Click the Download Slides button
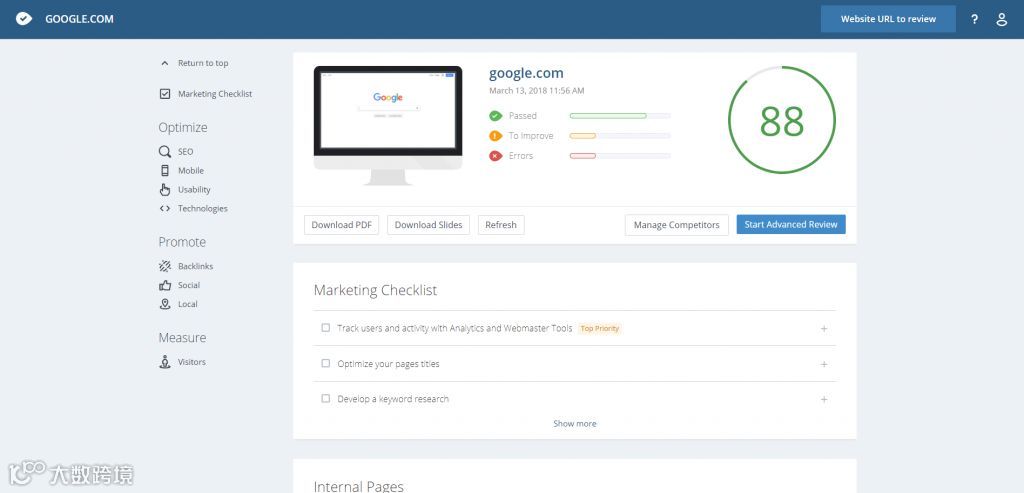1024x493 pixels. (428, 225)
